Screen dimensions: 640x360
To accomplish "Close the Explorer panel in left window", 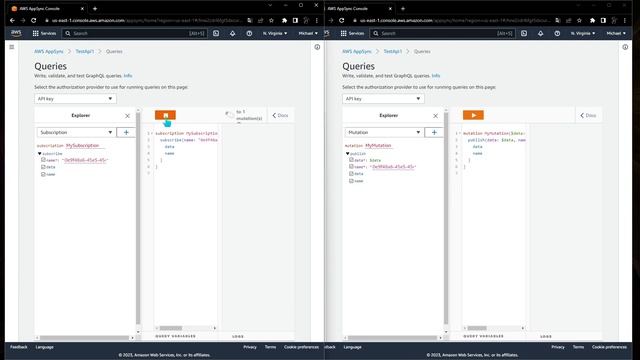I will pos(127,116).
